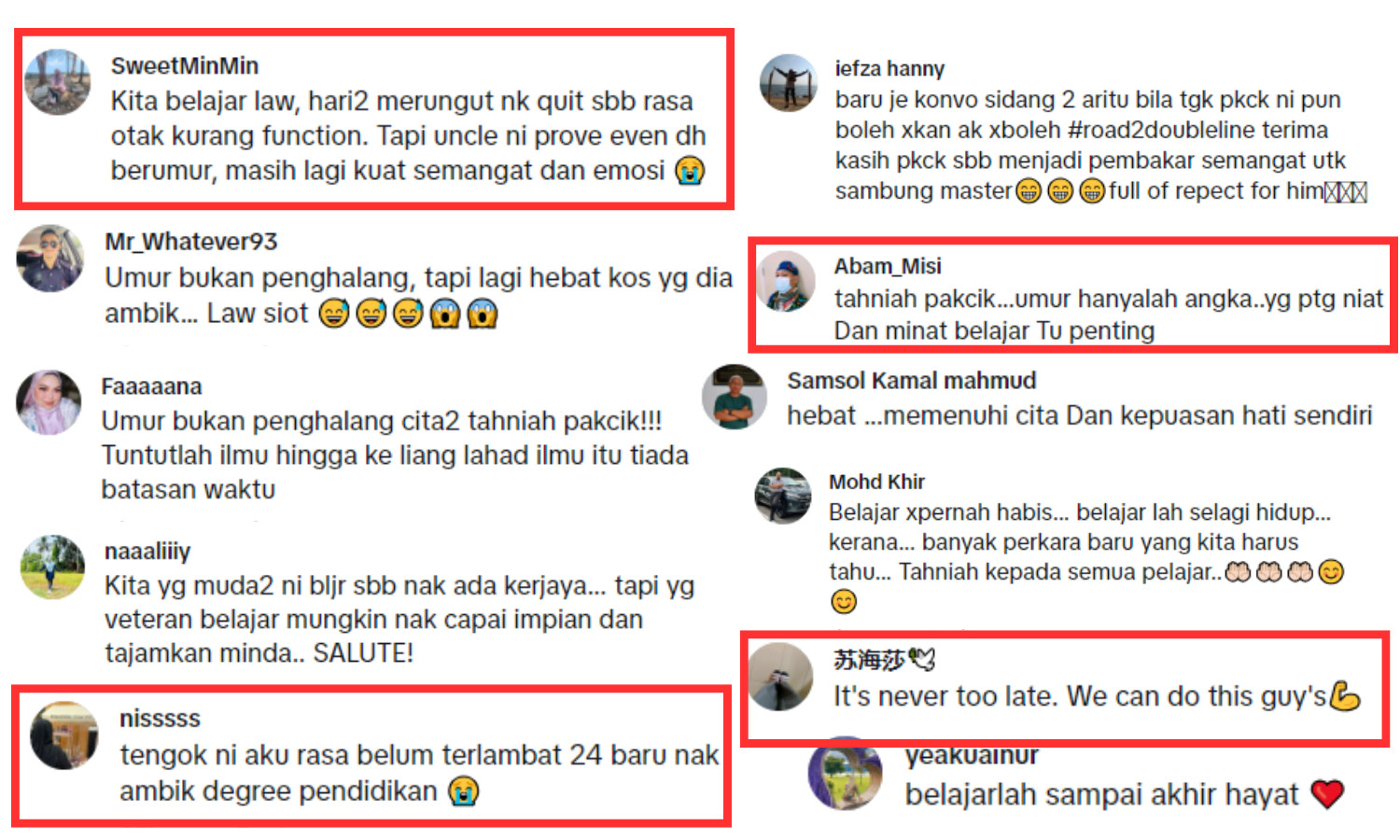Open the SweetMinMin username link
Screen dimensions: 1400x840
185,66
